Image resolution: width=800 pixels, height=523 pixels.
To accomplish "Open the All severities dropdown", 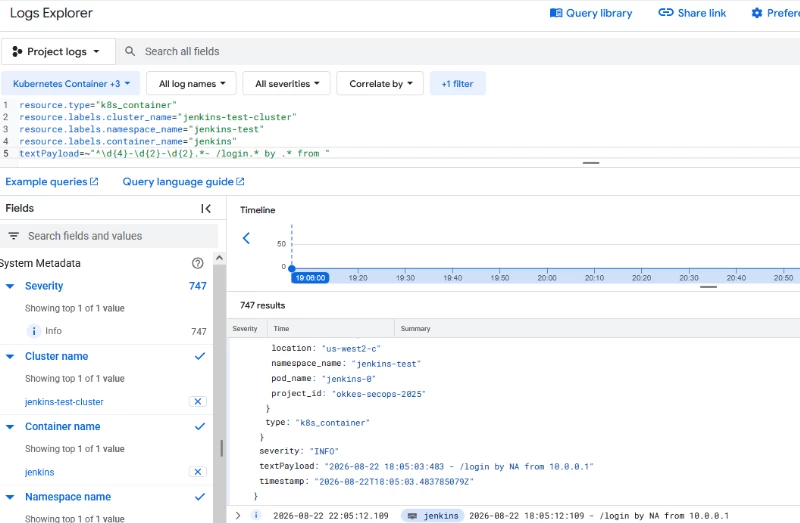I will point(287,84).
